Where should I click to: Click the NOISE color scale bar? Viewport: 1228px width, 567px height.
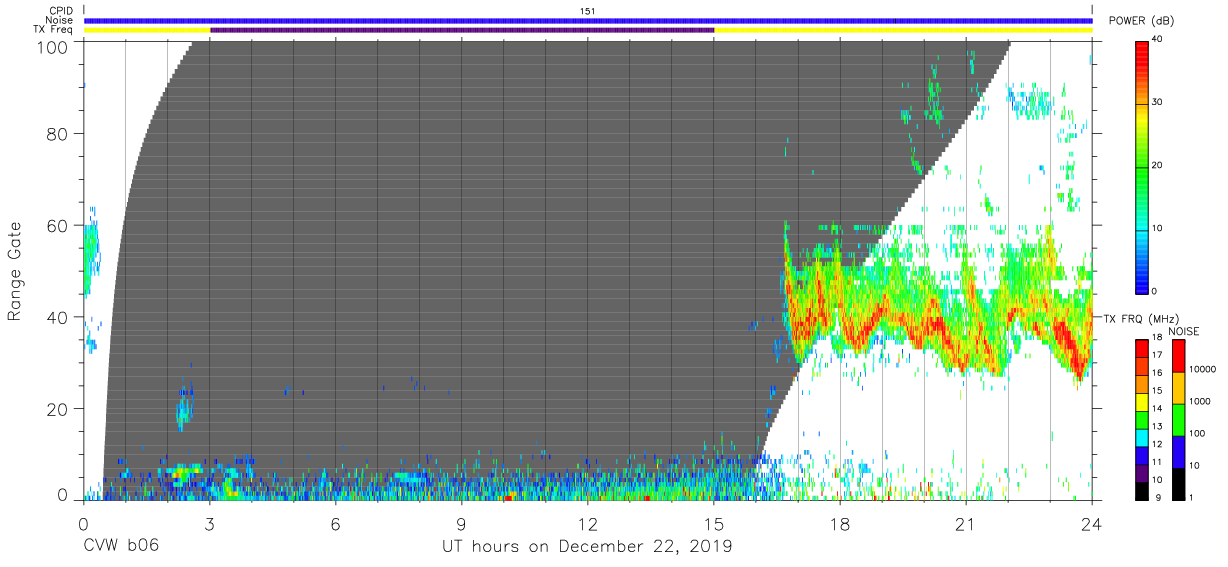(1177, 418)
